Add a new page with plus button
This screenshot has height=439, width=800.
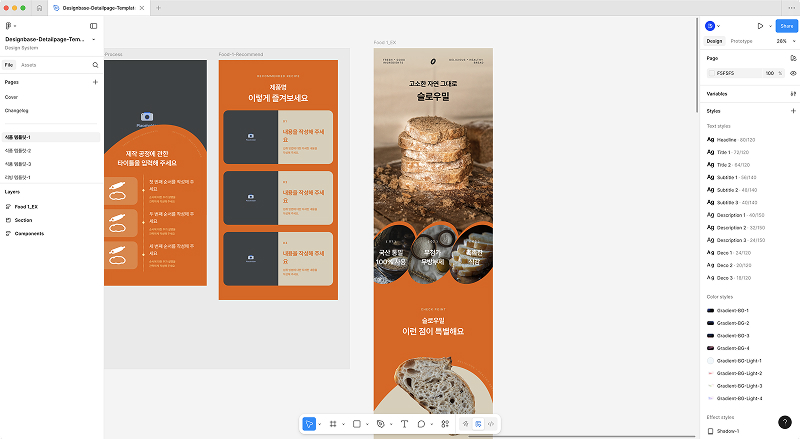(x=95, y=82)
